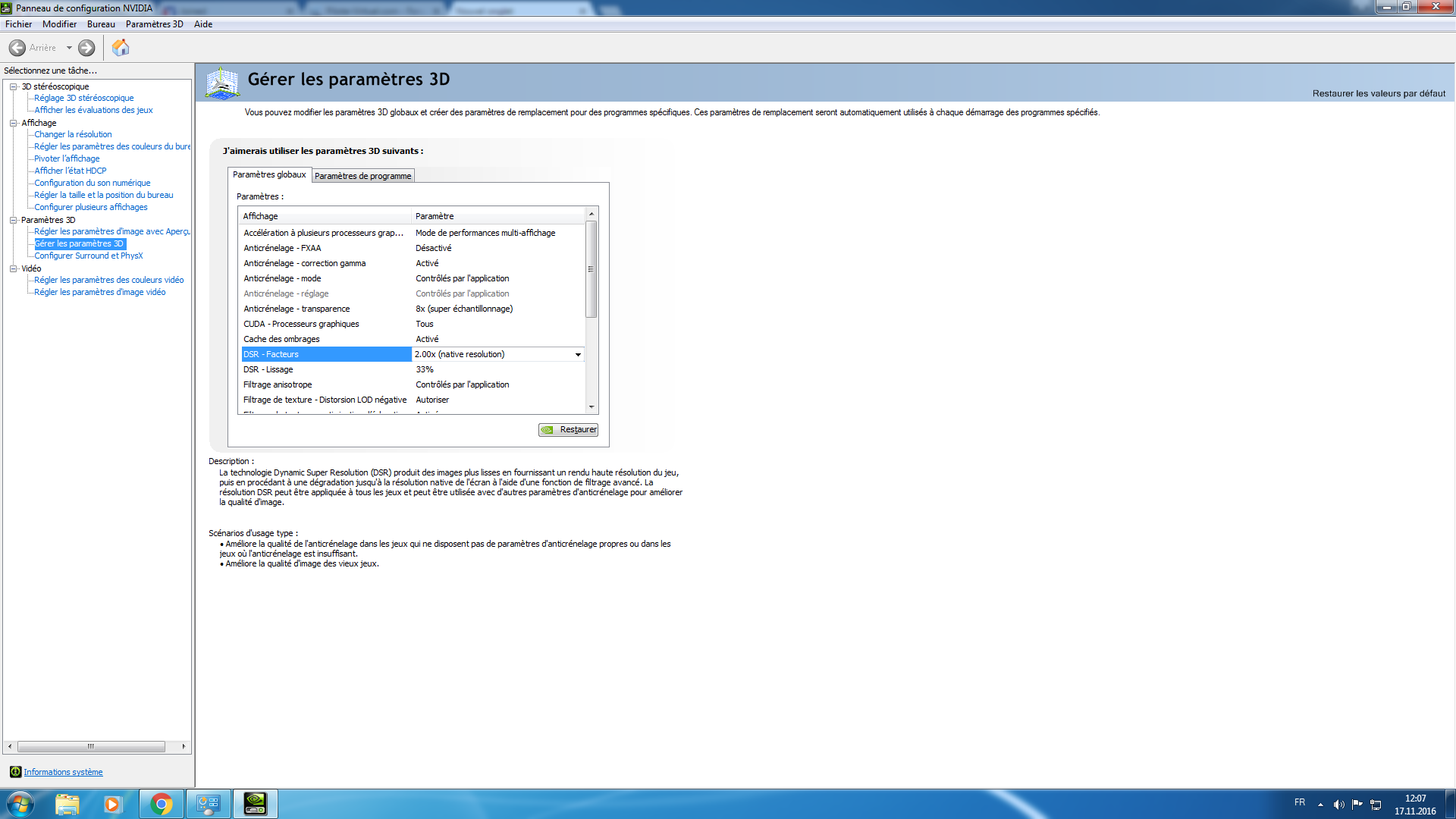
Task: Show hidden tray icons arrow
Action: (x=1320, y=805)
